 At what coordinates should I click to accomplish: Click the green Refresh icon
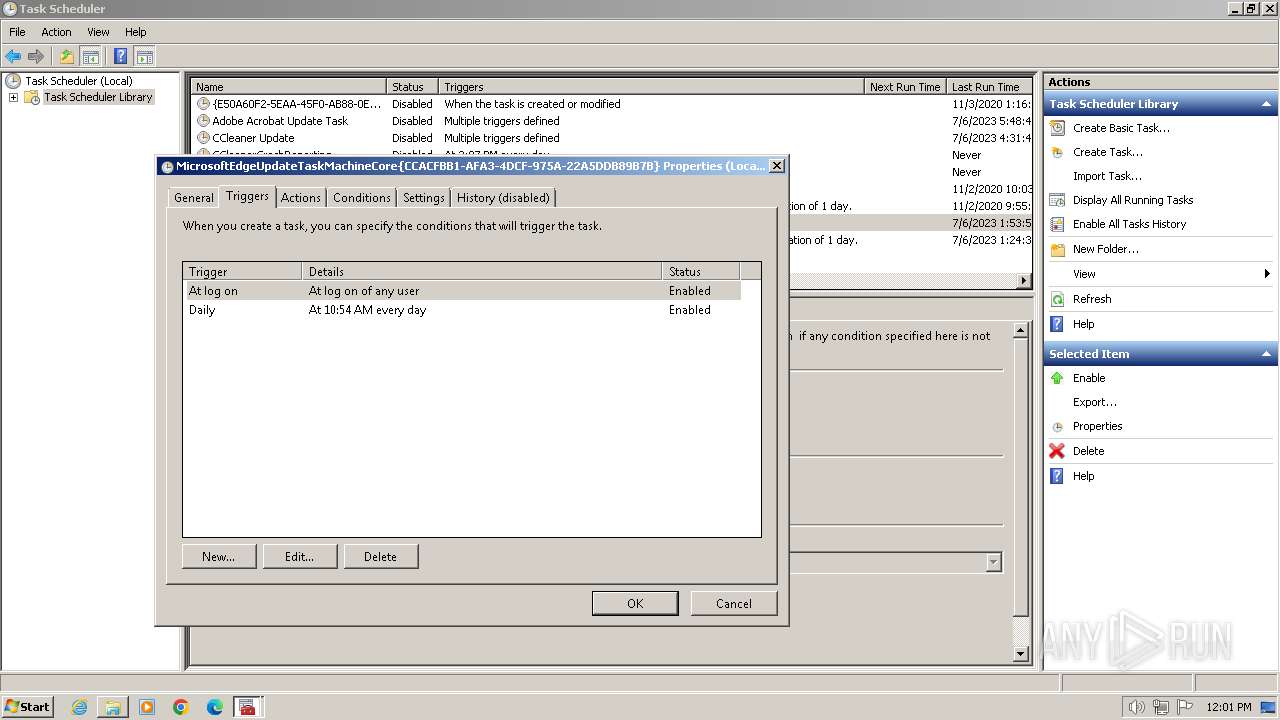1057,299
